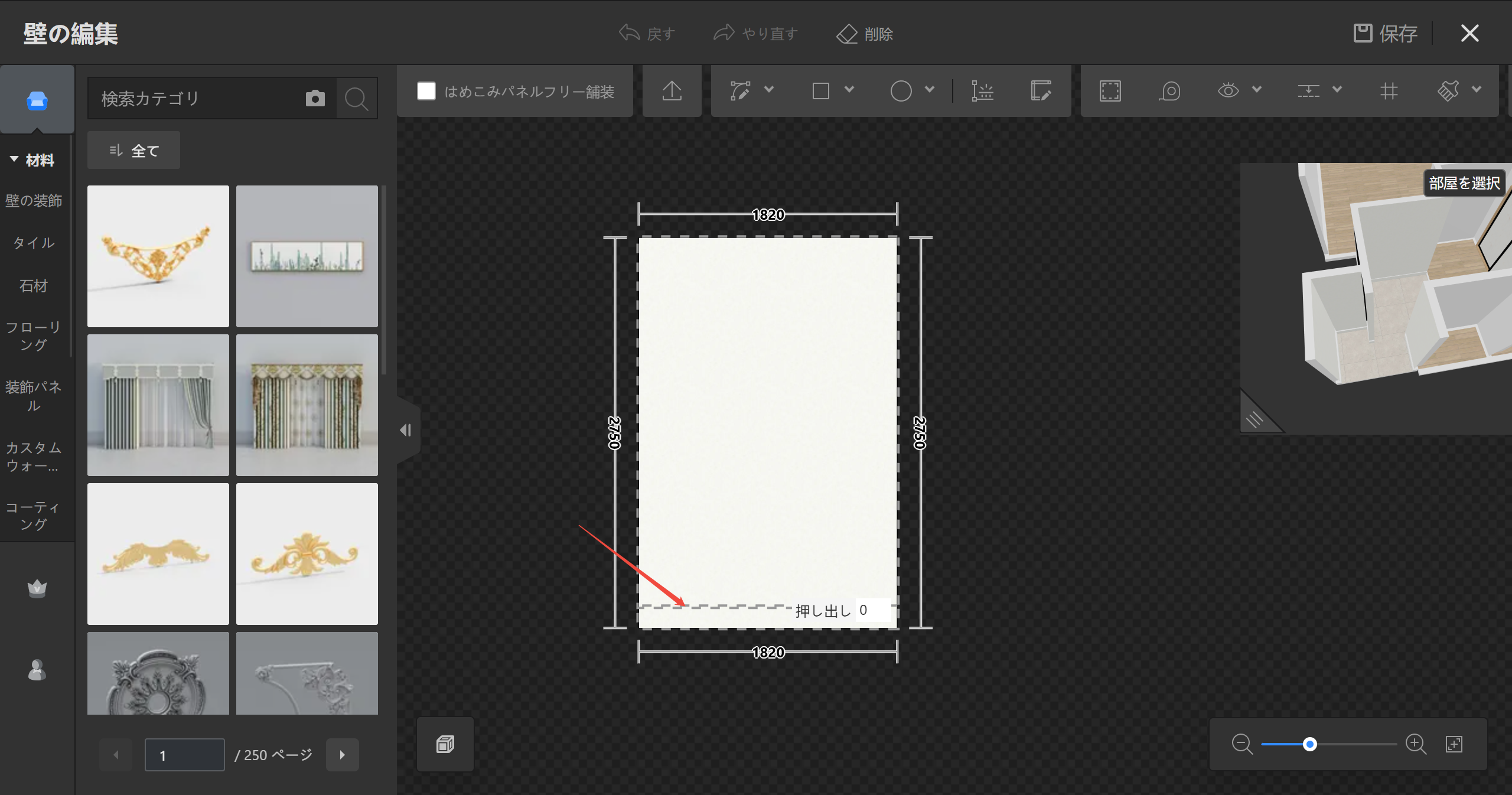Viewport: 1512px width, 795px height.
Task: Select フローリング category
Action: (34, 336)
